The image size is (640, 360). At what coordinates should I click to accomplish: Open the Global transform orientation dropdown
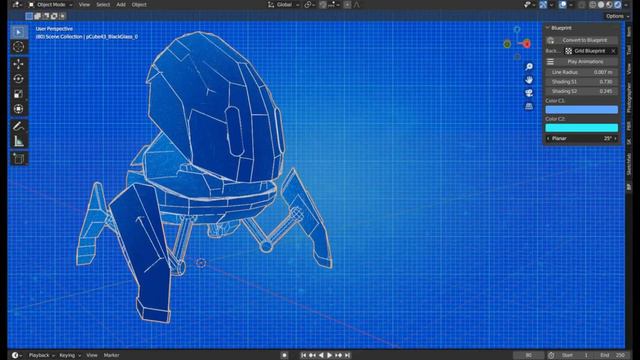(x=284, y=4)
